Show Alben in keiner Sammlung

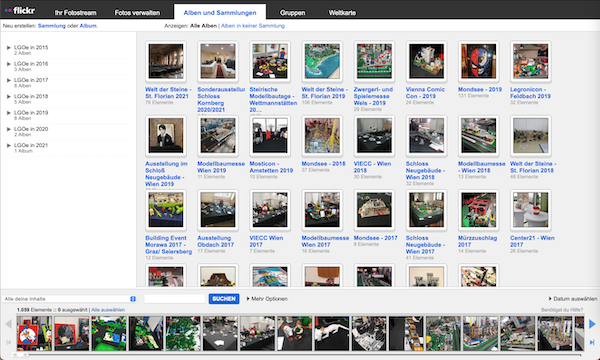(253, 26)
